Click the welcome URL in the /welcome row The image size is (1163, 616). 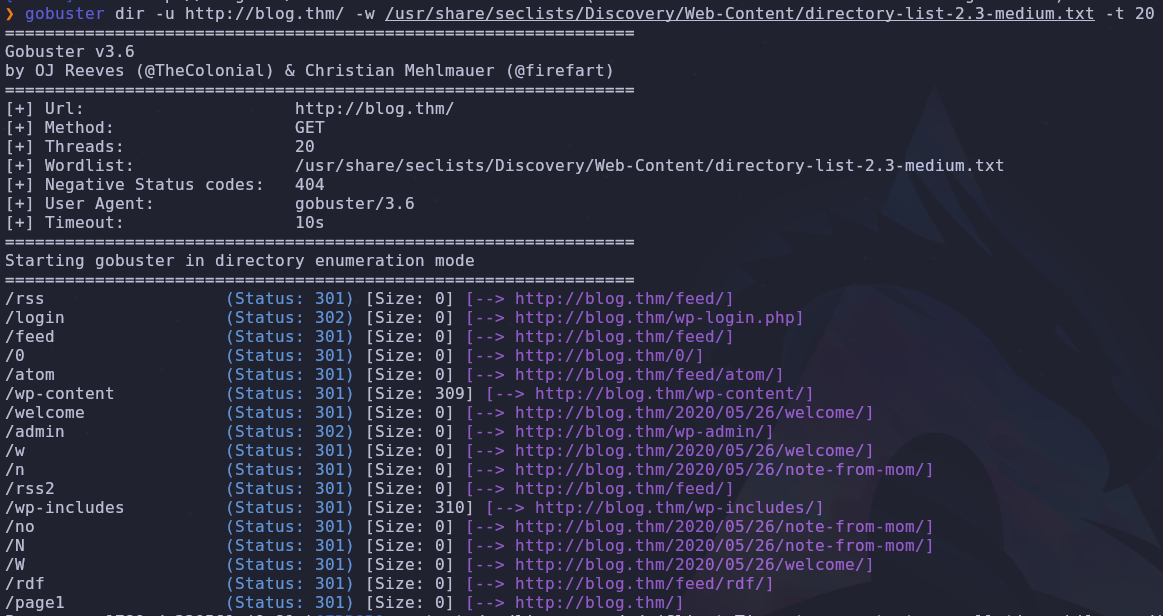click(x=690, y=412)
